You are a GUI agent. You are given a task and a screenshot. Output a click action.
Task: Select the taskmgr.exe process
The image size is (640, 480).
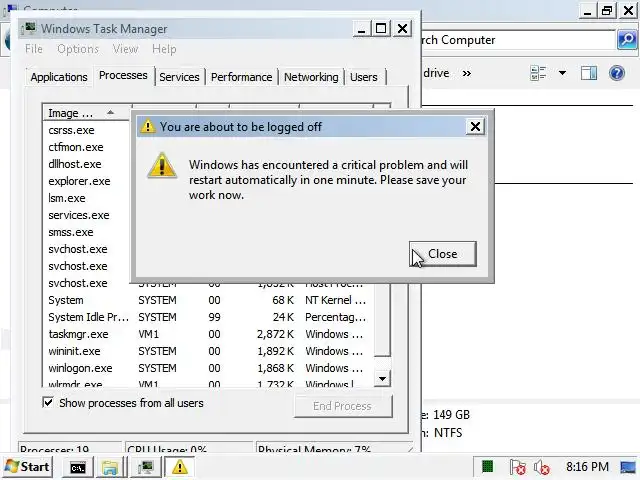click(208, 334)
